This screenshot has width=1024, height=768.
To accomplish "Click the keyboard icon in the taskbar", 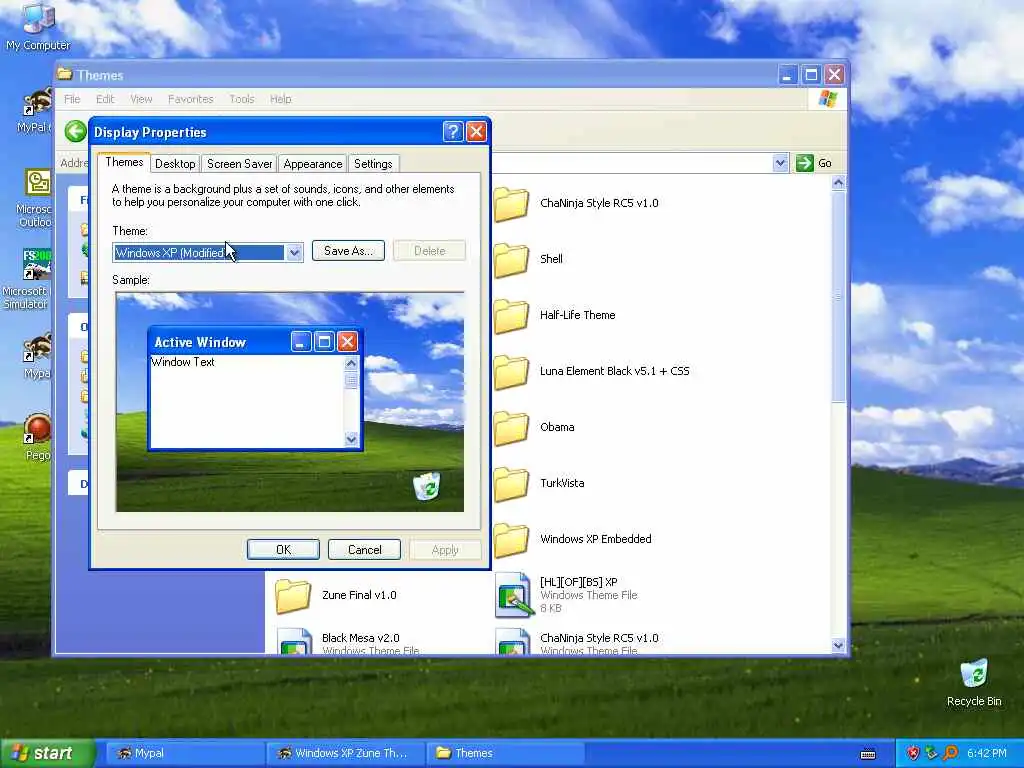I will click(x=868, y=754).
